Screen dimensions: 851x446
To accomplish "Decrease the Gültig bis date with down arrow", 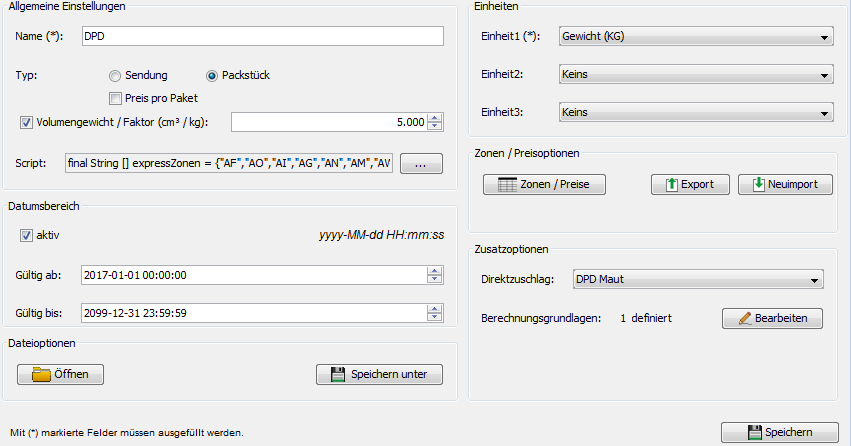I will click(x=436, y=317).
